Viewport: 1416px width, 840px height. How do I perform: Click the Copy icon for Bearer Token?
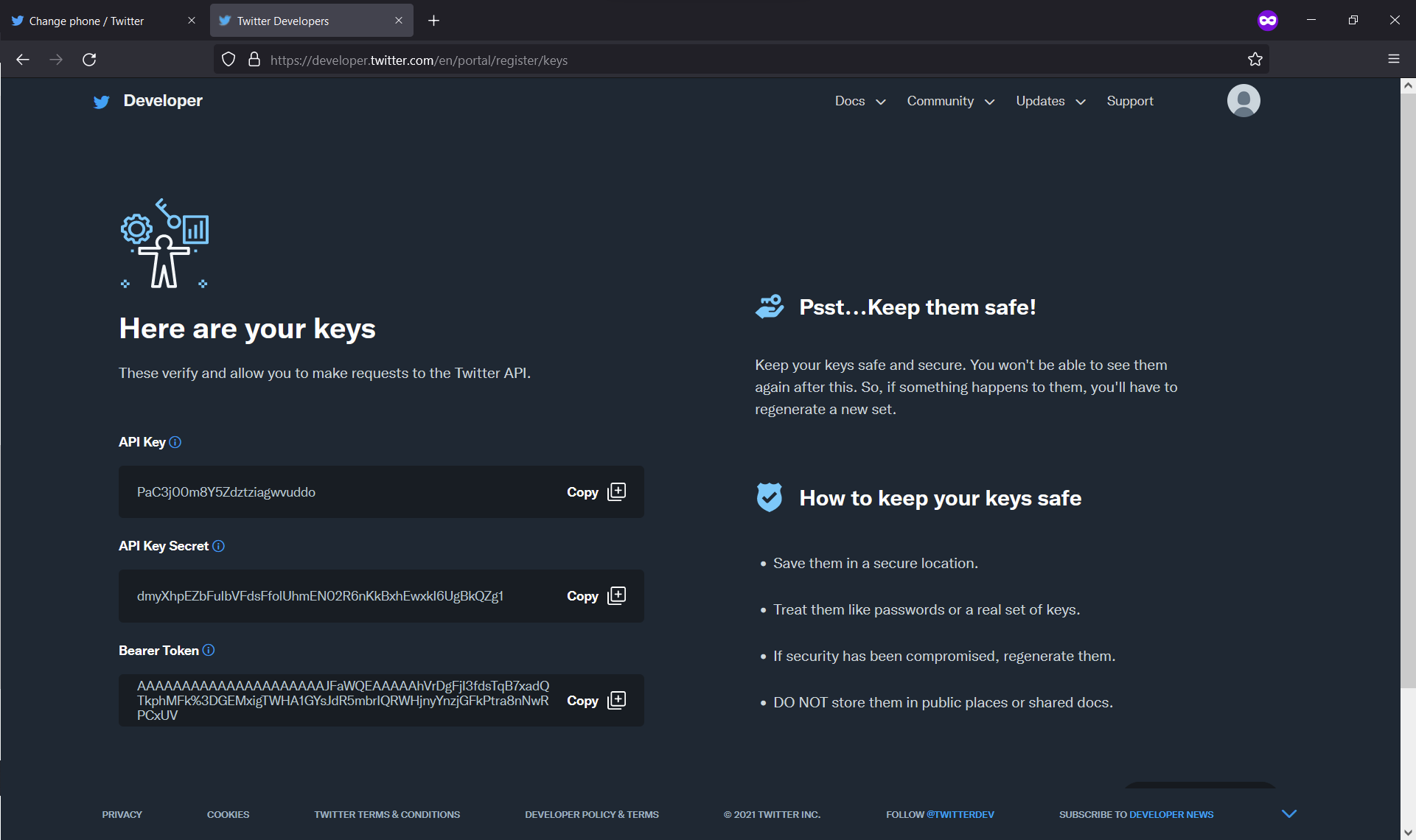coord(618,700)
